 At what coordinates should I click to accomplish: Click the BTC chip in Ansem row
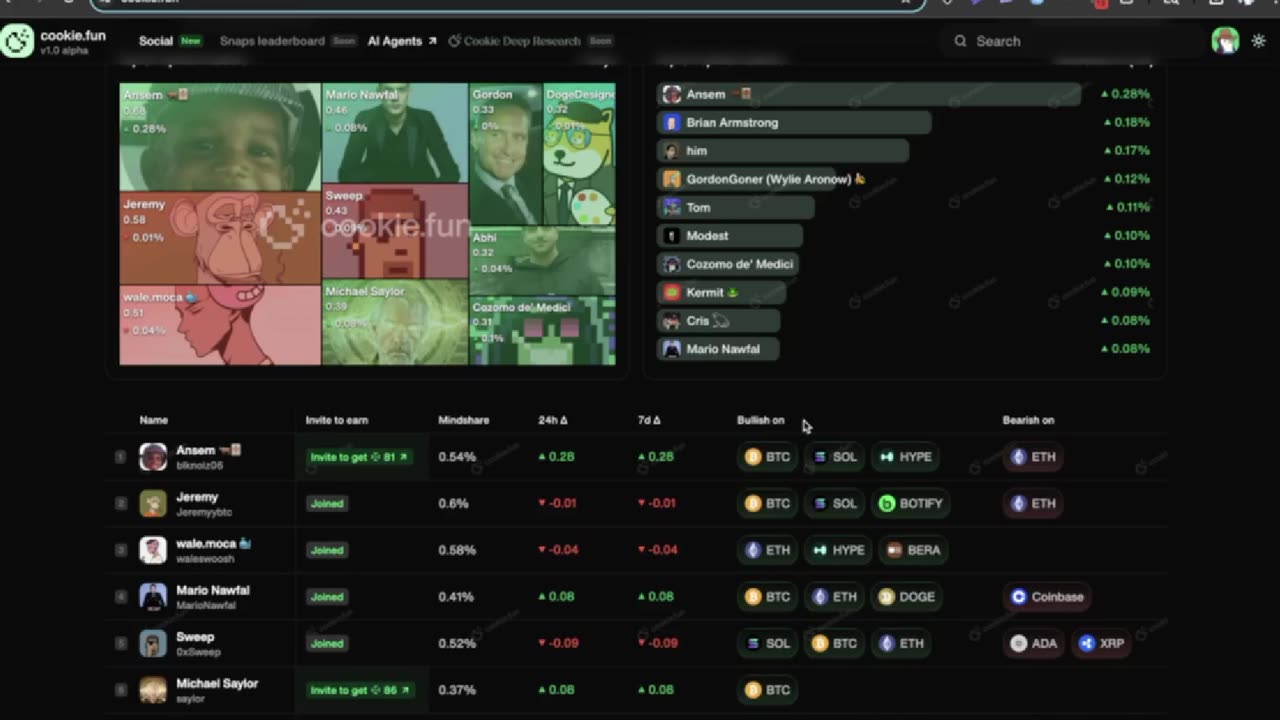click(x=767, y=457)
